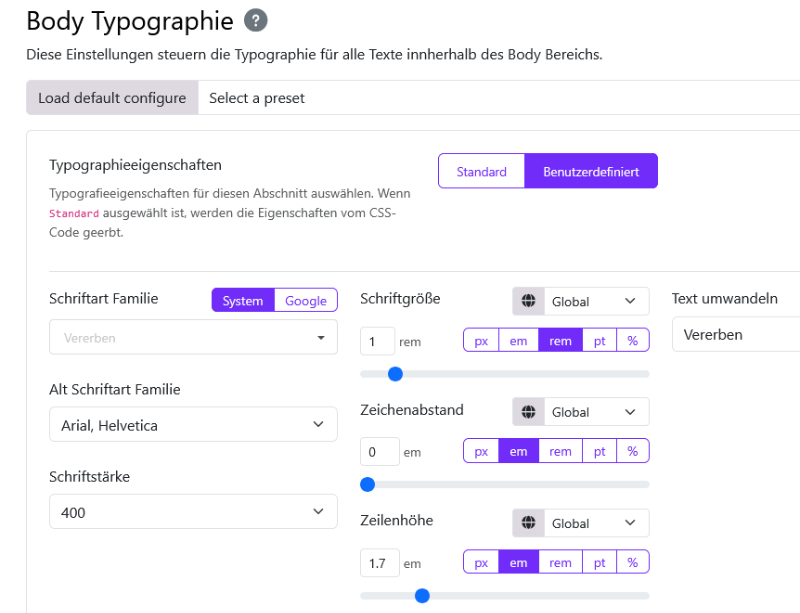Click Load default configure button
The image size is (800, 613).
coord(112,98)
